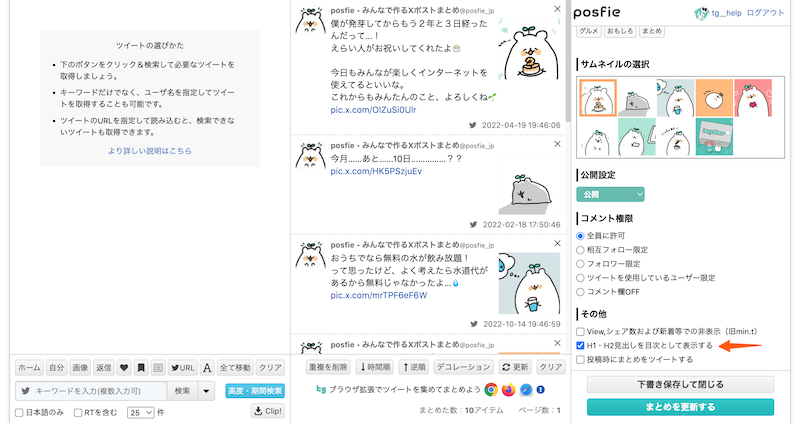
Task: Expand the arrow next to 検索
Action: [207, 390]
